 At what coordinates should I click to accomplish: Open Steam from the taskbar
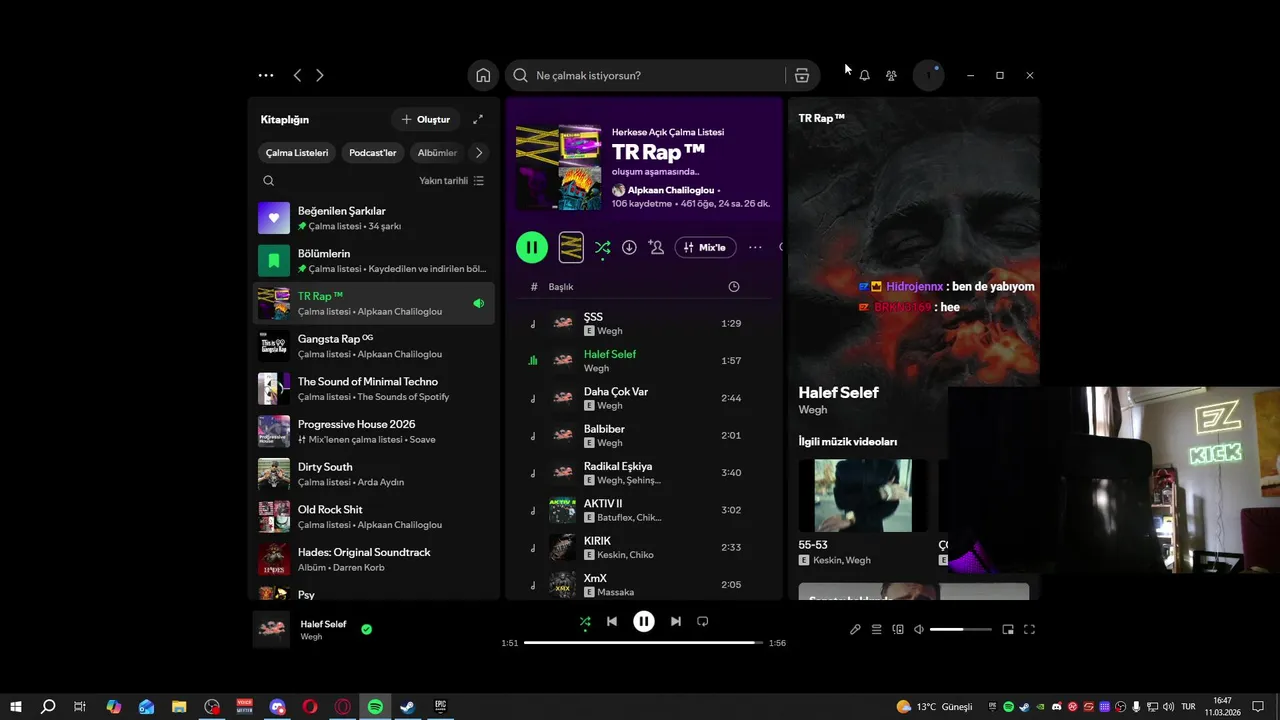[407, 707]
